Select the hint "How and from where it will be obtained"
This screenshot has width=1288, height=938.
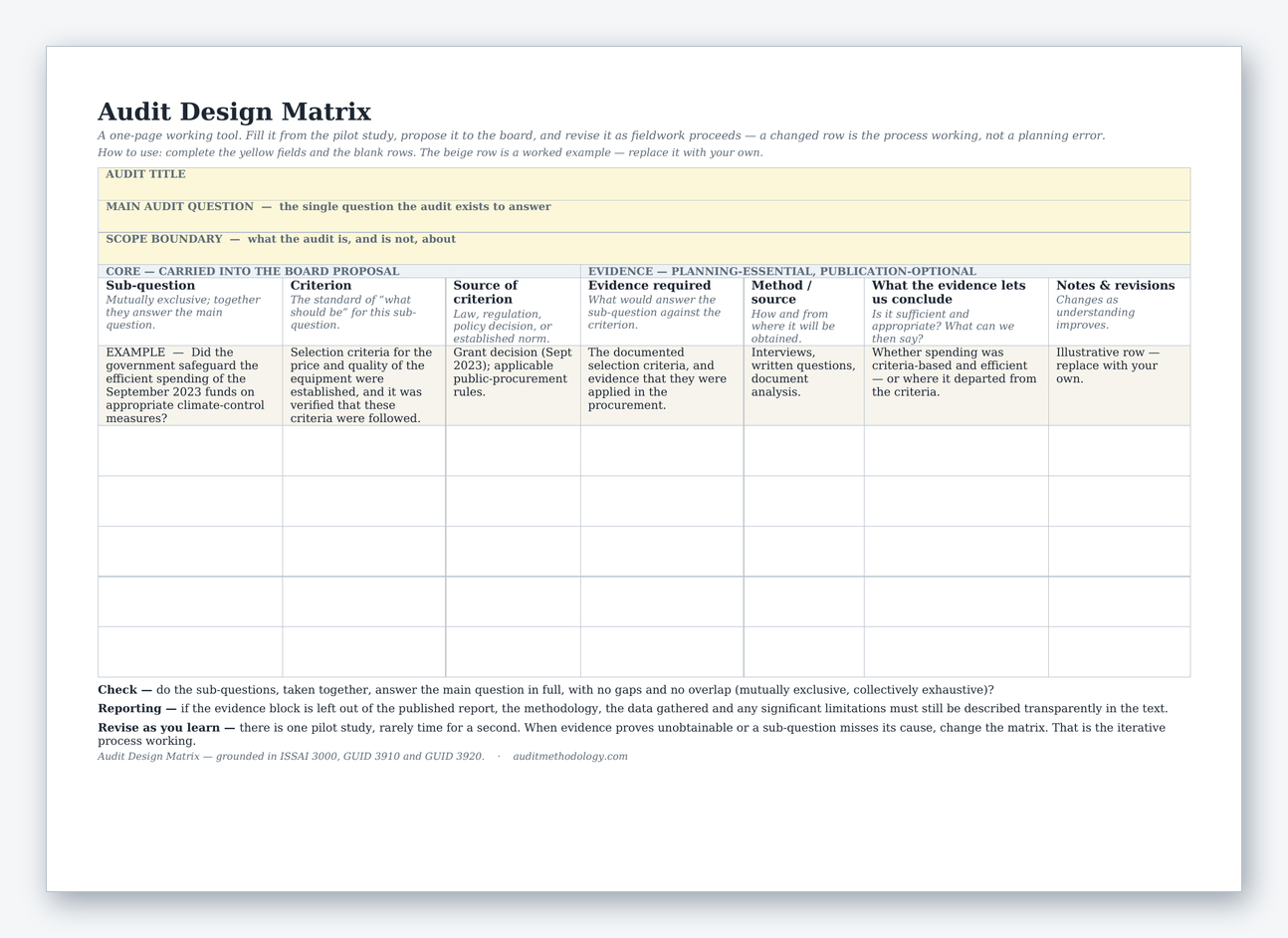click(792, 327)
